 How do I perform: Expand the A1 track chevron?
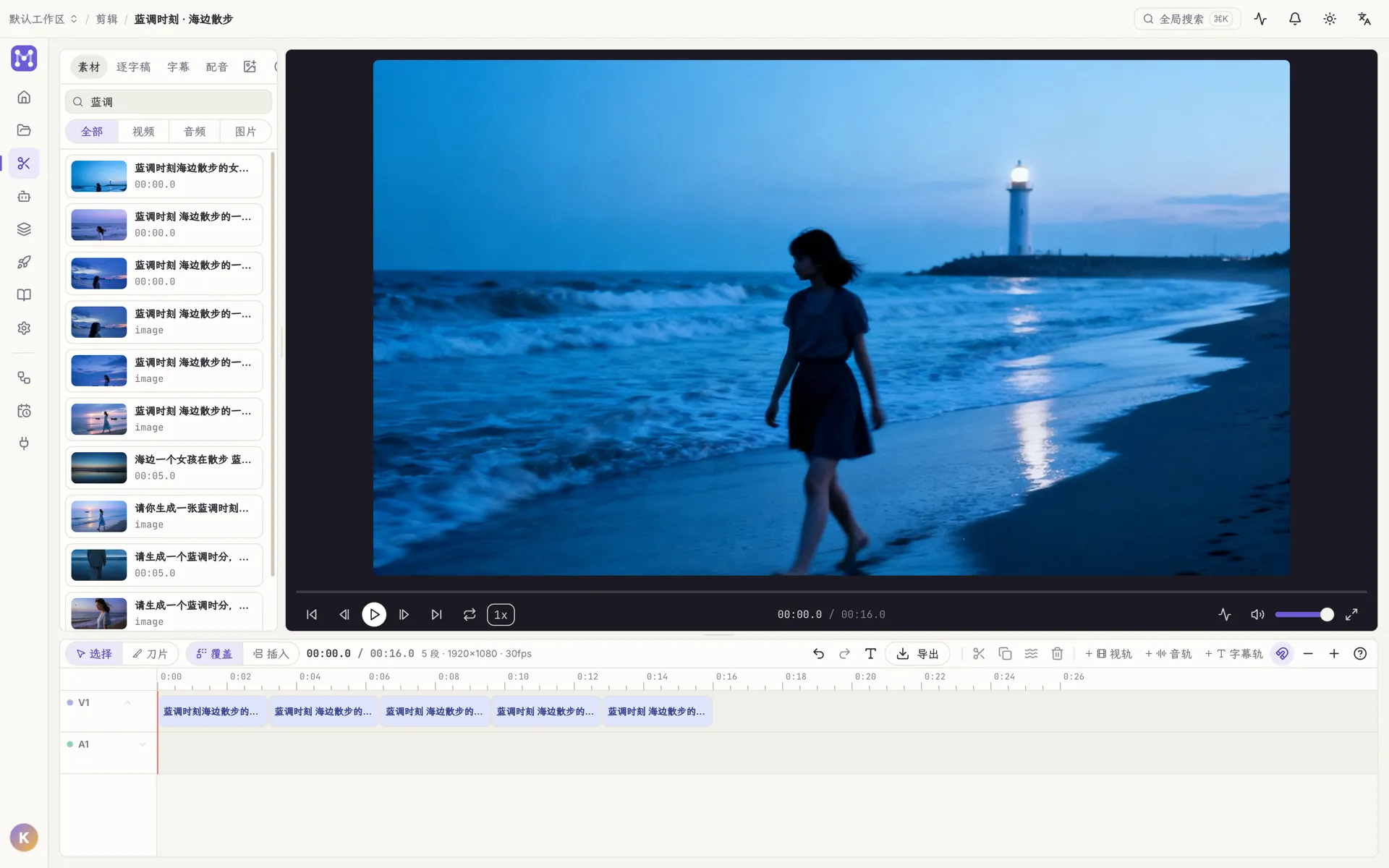[143, 744]
